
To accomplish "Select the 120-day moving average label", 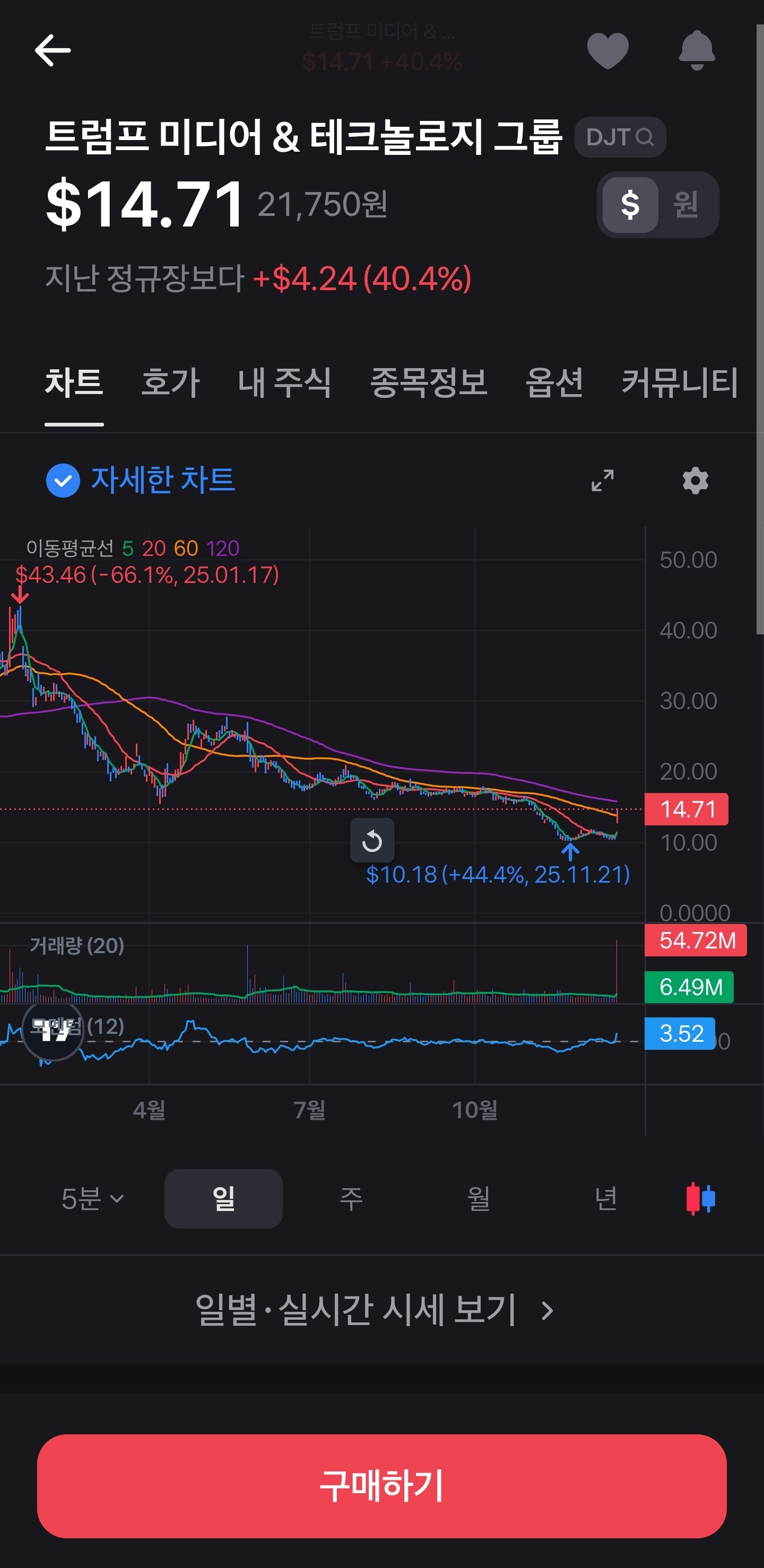I will [223, 548].
